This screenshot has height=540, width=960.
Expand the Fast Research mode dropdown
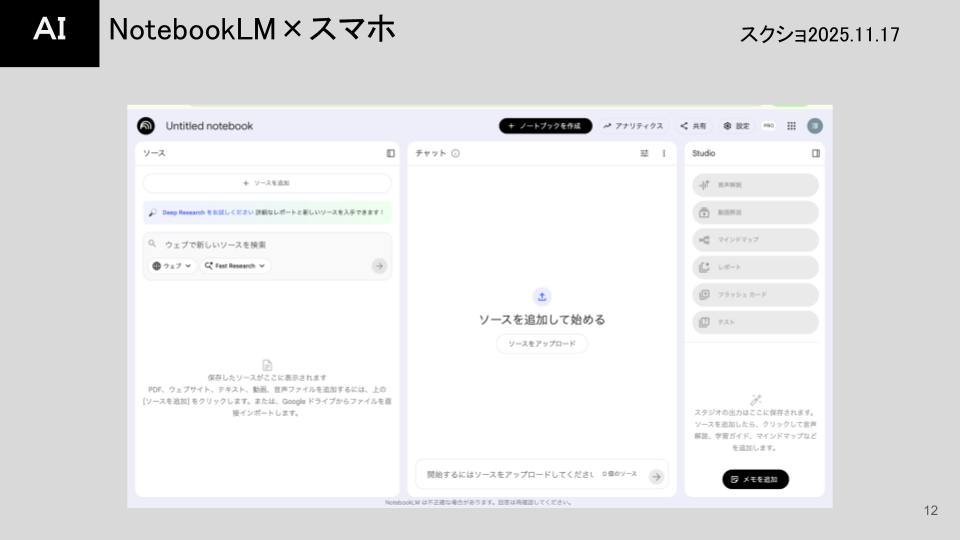tap(236, 266)
